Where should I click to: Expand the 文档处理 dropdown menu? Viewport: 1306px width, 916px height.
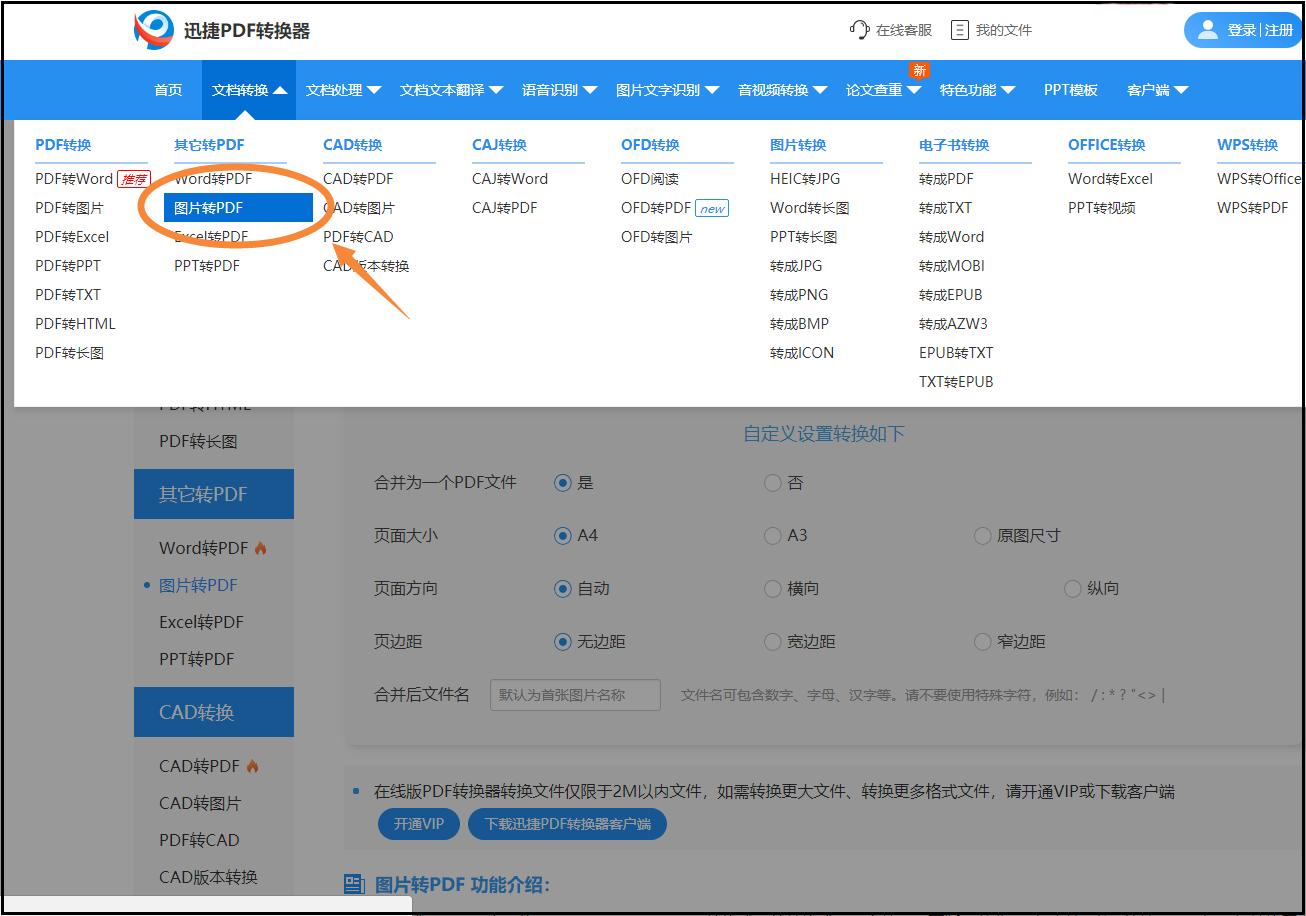pos(343,89)
